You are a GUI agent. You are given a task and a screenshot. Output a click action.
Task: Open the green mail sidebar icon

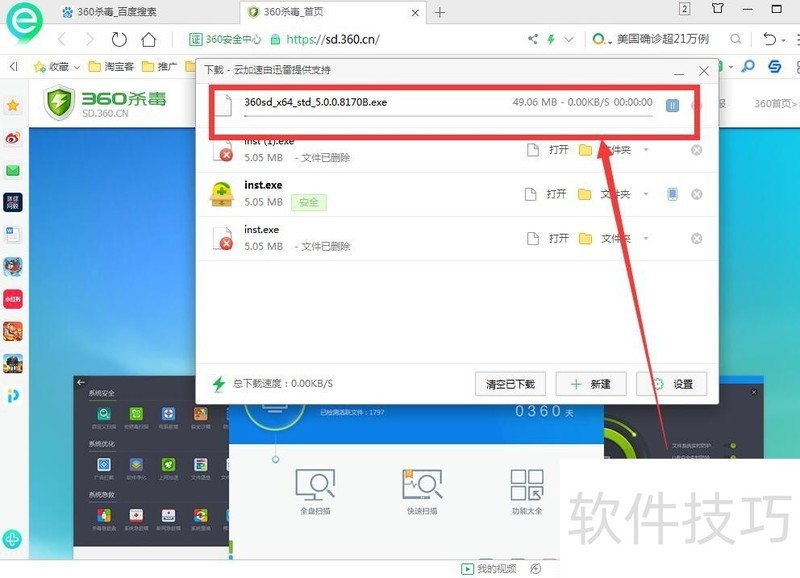[13, 170]
